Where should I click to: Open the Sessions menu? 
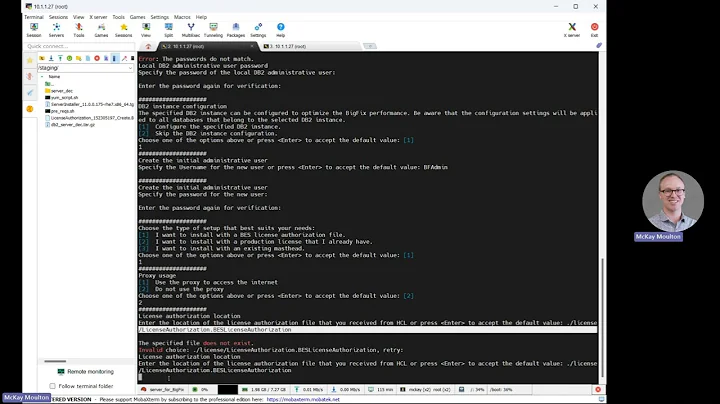(x=58, y=17)
